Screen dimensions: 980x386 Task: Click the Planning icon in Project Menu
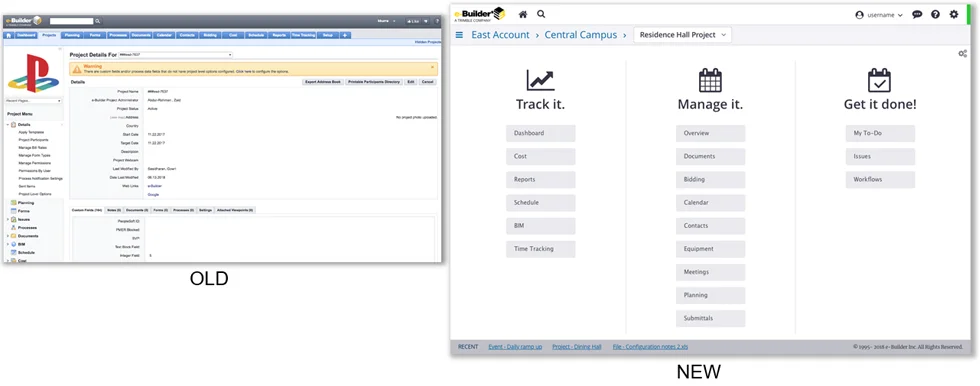tap(14, 203)
